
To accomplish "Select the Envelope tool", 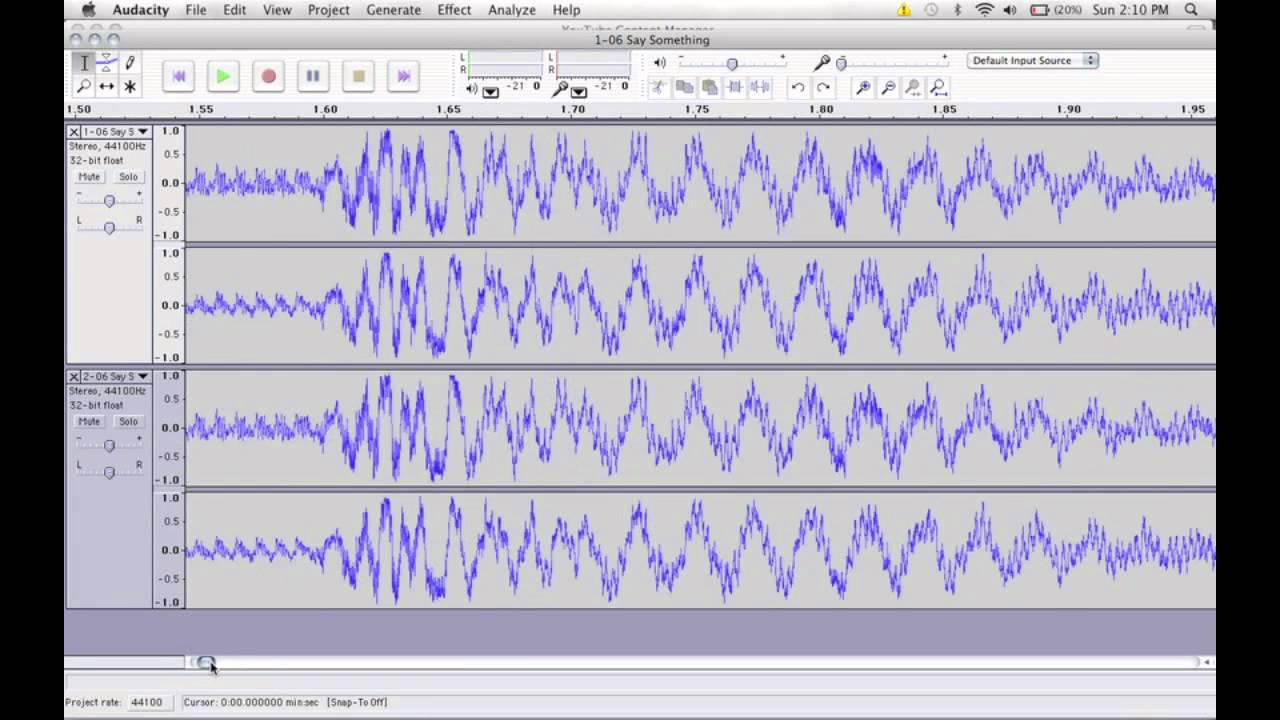I will 106,63.
